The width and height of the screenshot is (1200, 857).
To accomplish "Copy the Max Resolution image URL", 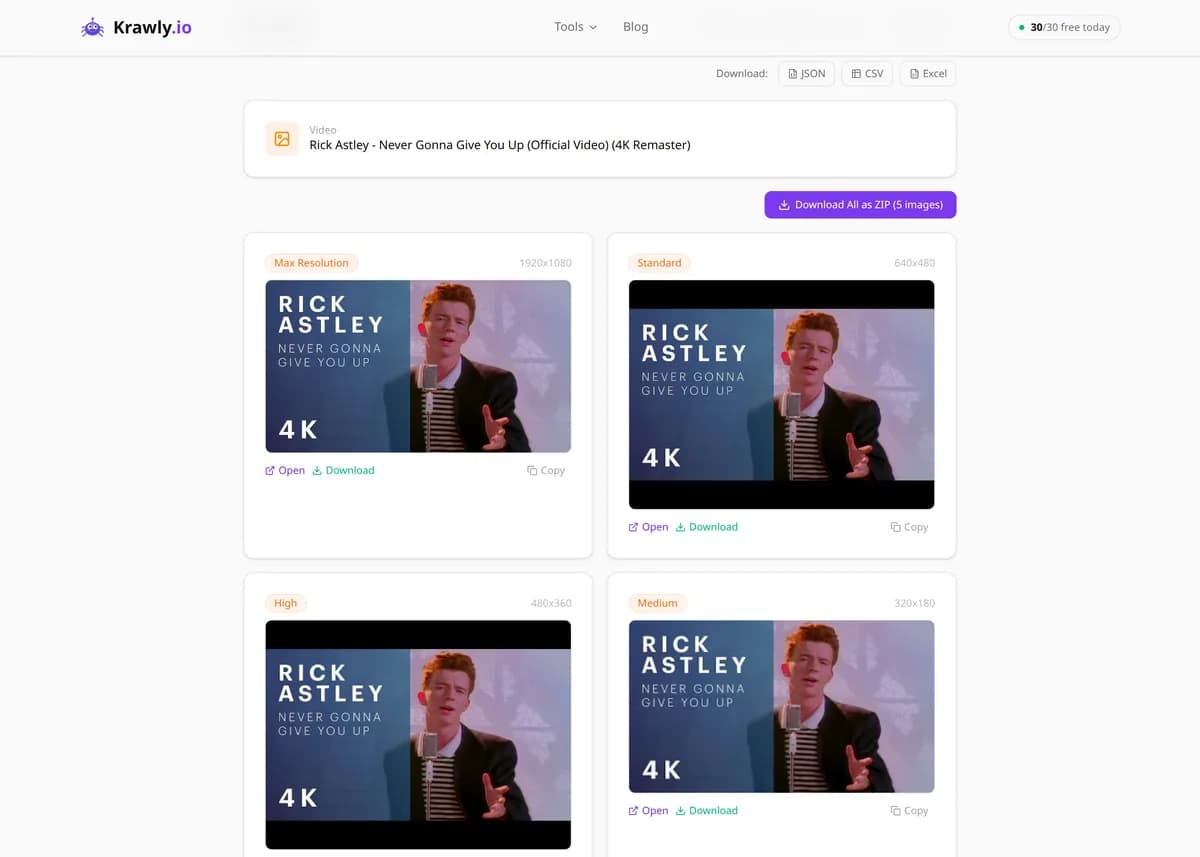I will [546, 470].
